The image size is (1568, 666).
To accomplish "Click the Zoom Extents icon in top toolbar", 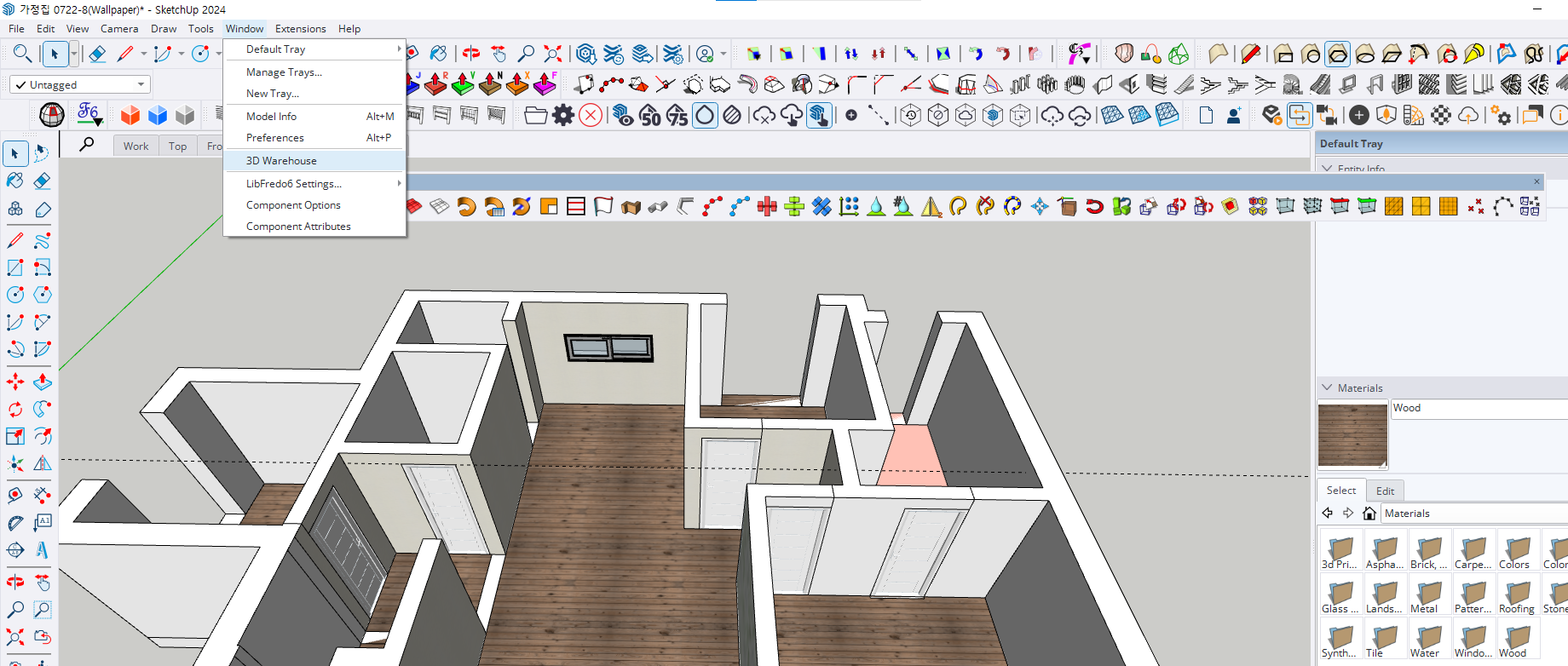I will tap(553, 54).
